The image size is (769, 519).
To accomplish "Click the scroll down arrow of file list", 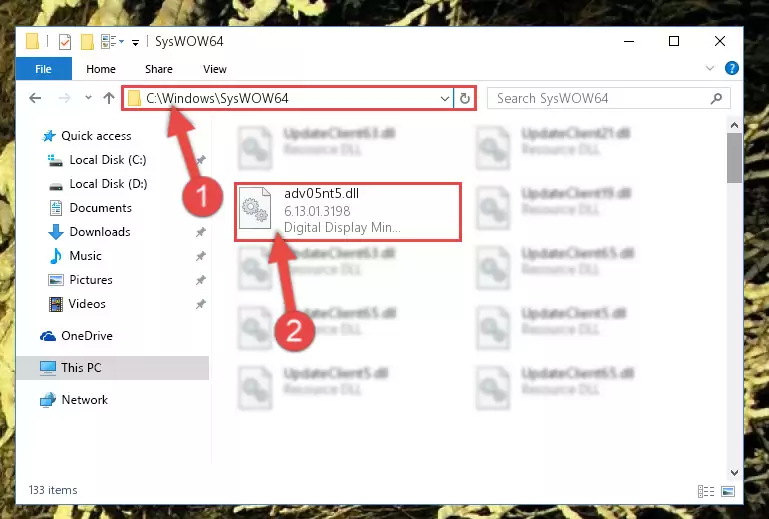I will pyautogui.click(x=734, y=472).
